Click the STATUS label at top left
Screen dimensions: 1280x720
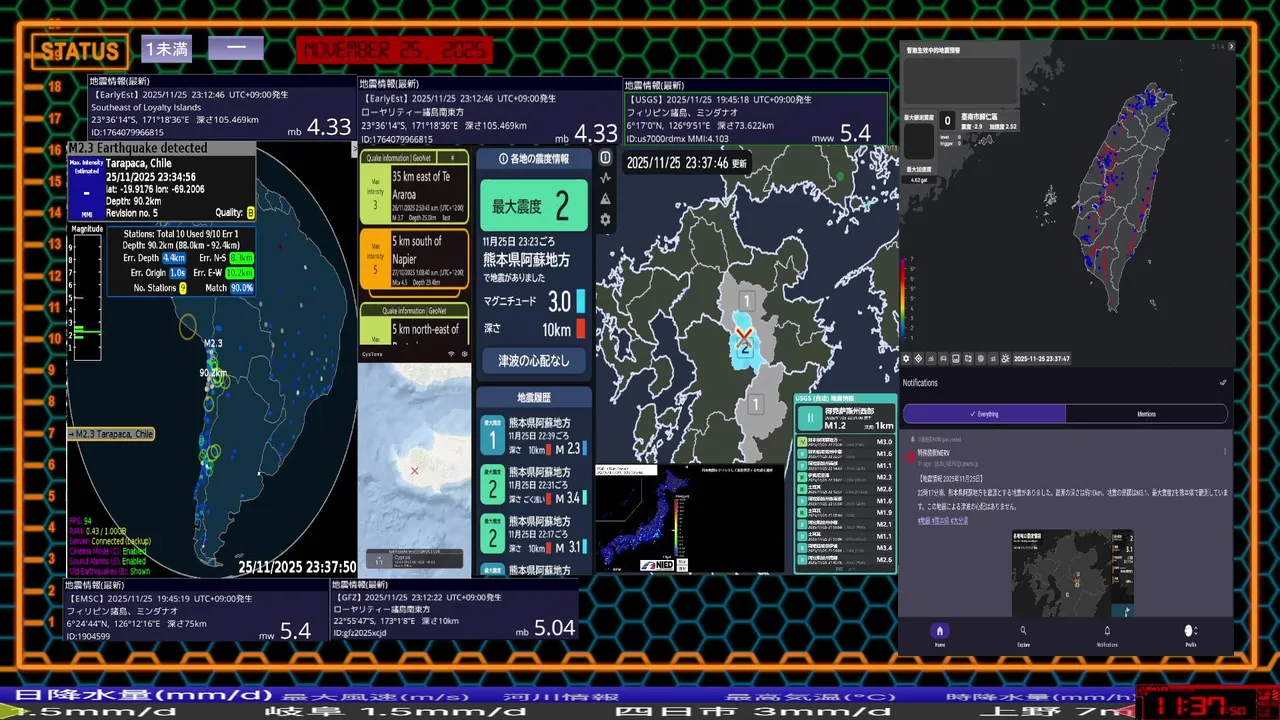(x=80, y=51)
